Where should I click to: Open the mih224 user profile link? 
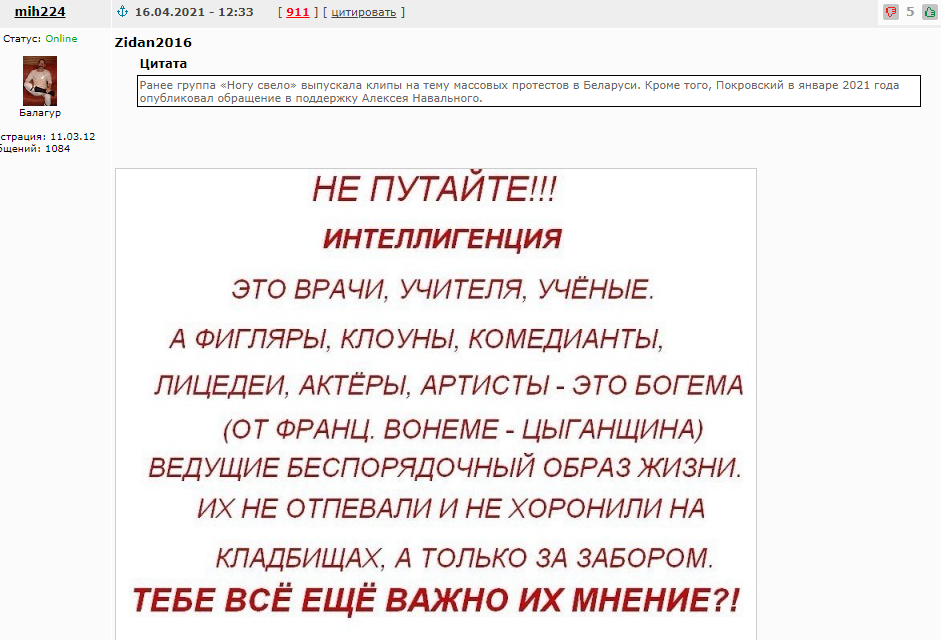pos(40,11)
